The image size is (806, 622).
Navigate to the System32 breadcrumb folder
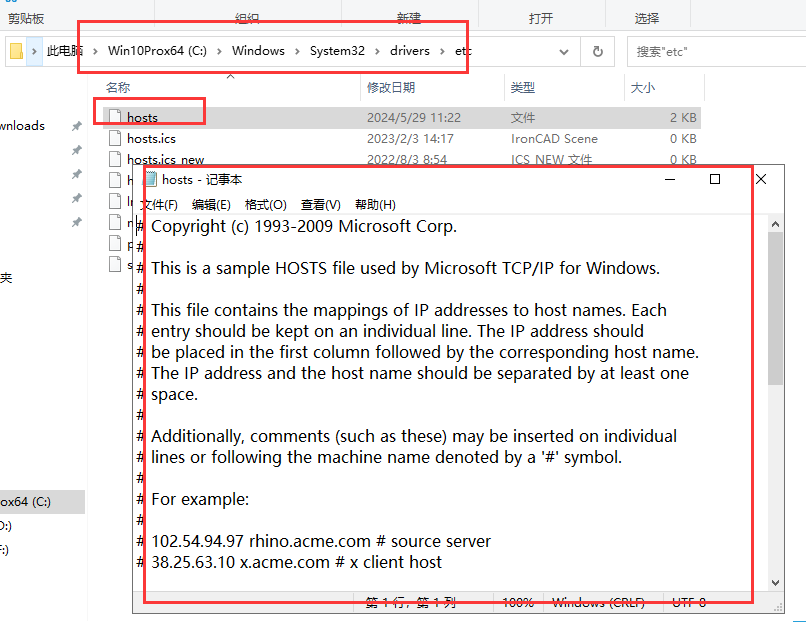pos(337,51)
